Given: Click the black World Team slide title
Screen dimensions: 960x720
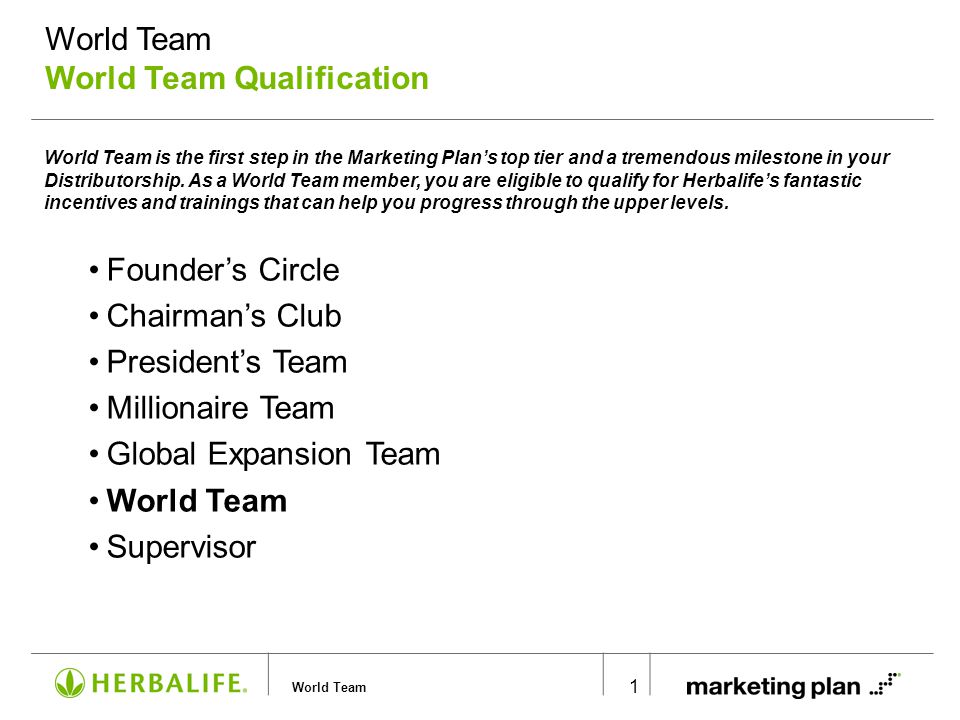Looking at the screenshot, I should coord(128,39).
